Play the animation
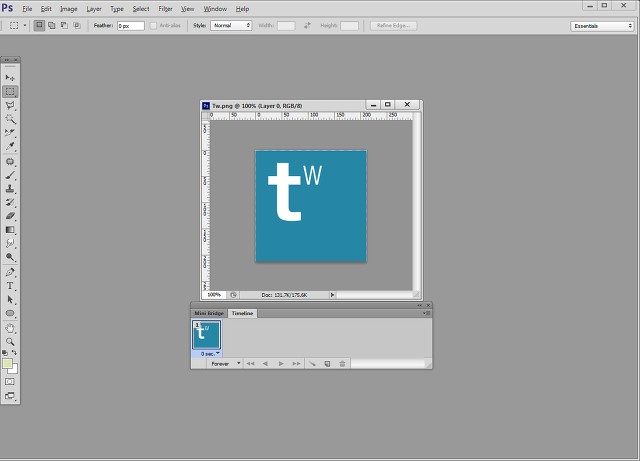The width and height of the screenshot is (640, 461). 281,363
